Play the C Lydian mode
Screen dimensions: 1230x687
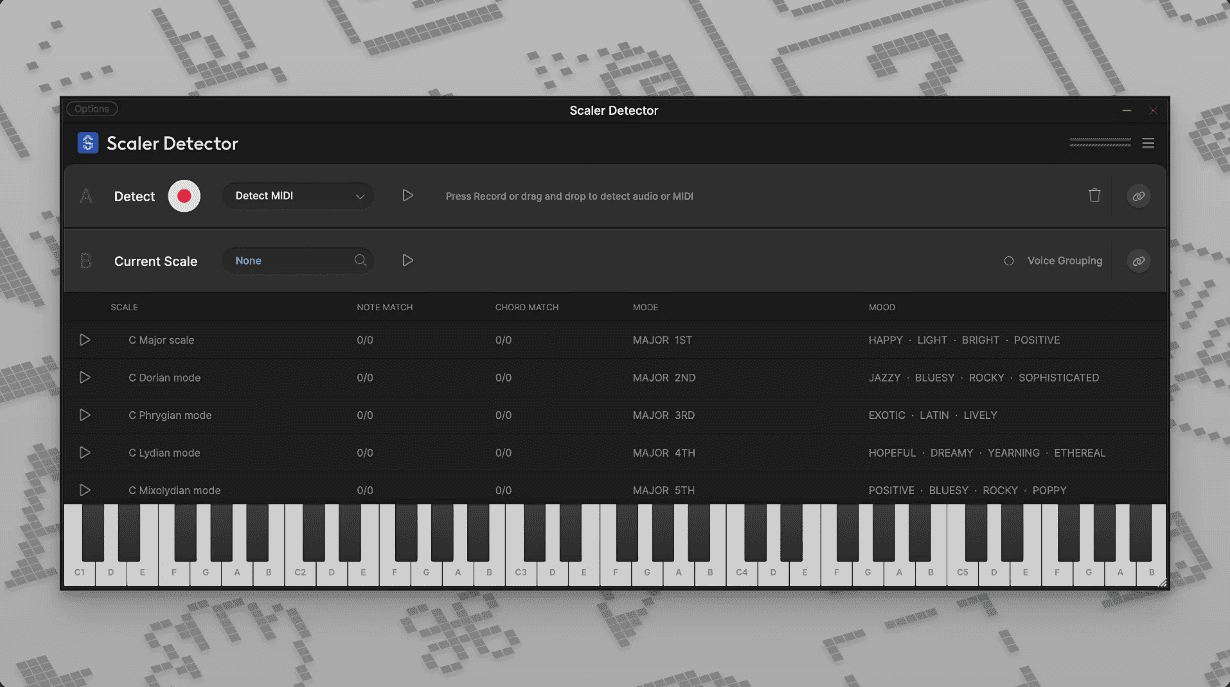85,452
